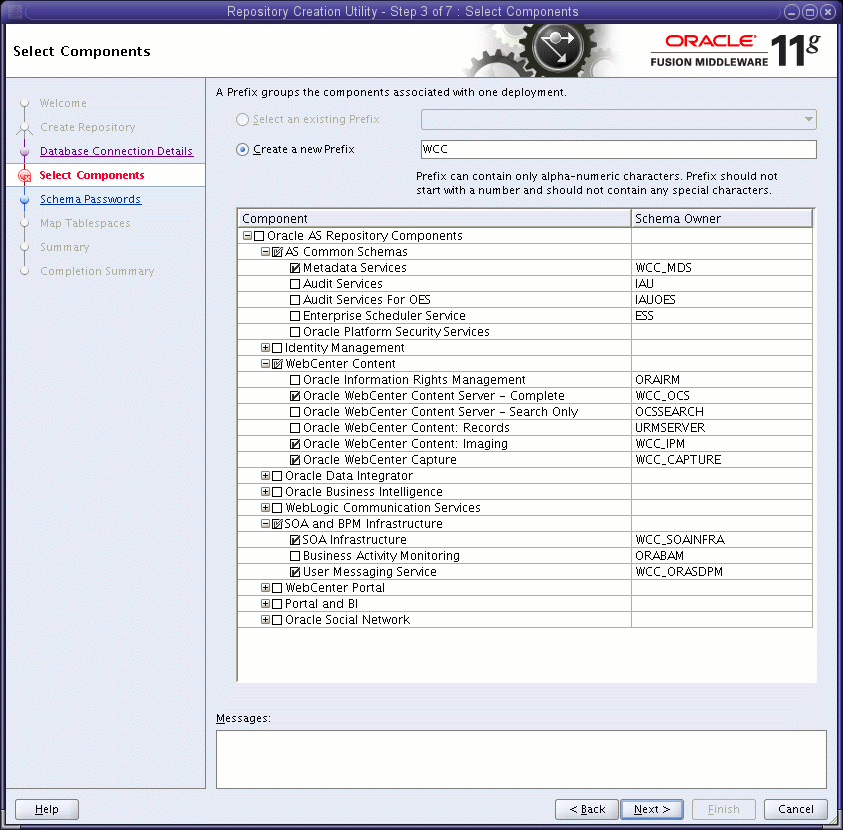
Task: Check the Portal and BI checkbox
Action: click(x=277, y=604)
